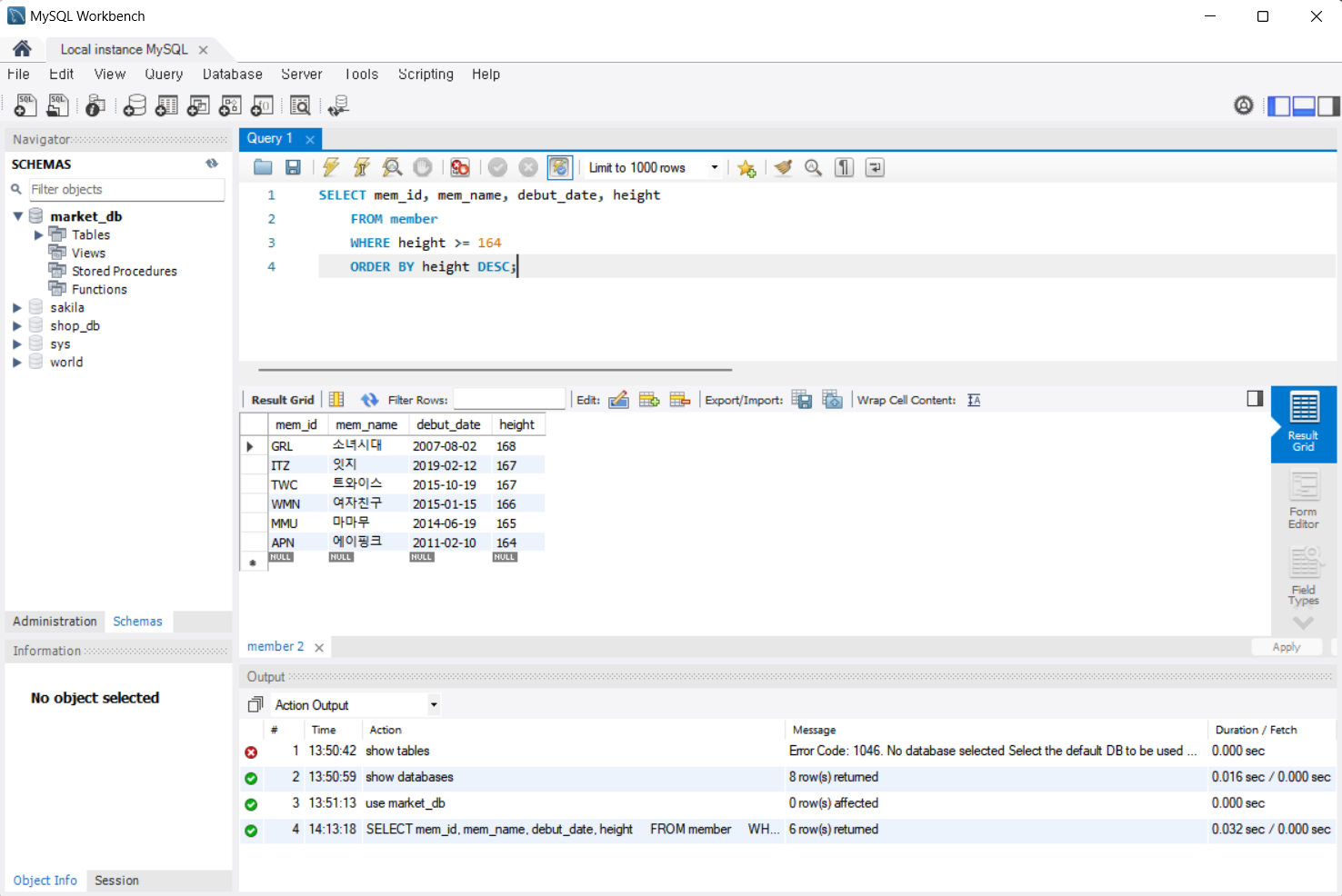
Task: Refresh the schemas list icon
Action: point(212,164)
